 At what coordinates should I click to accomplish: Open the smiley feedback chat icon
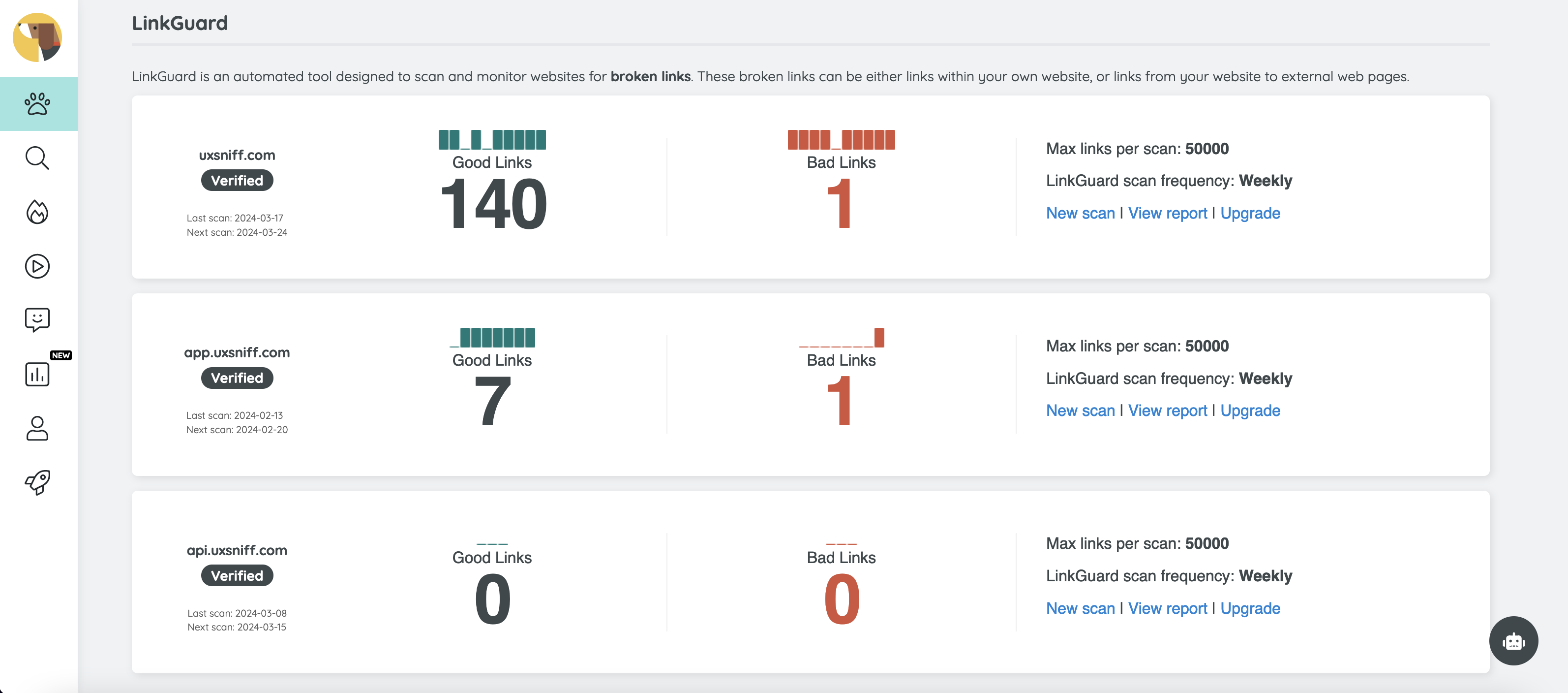click(x=37, y=320)
